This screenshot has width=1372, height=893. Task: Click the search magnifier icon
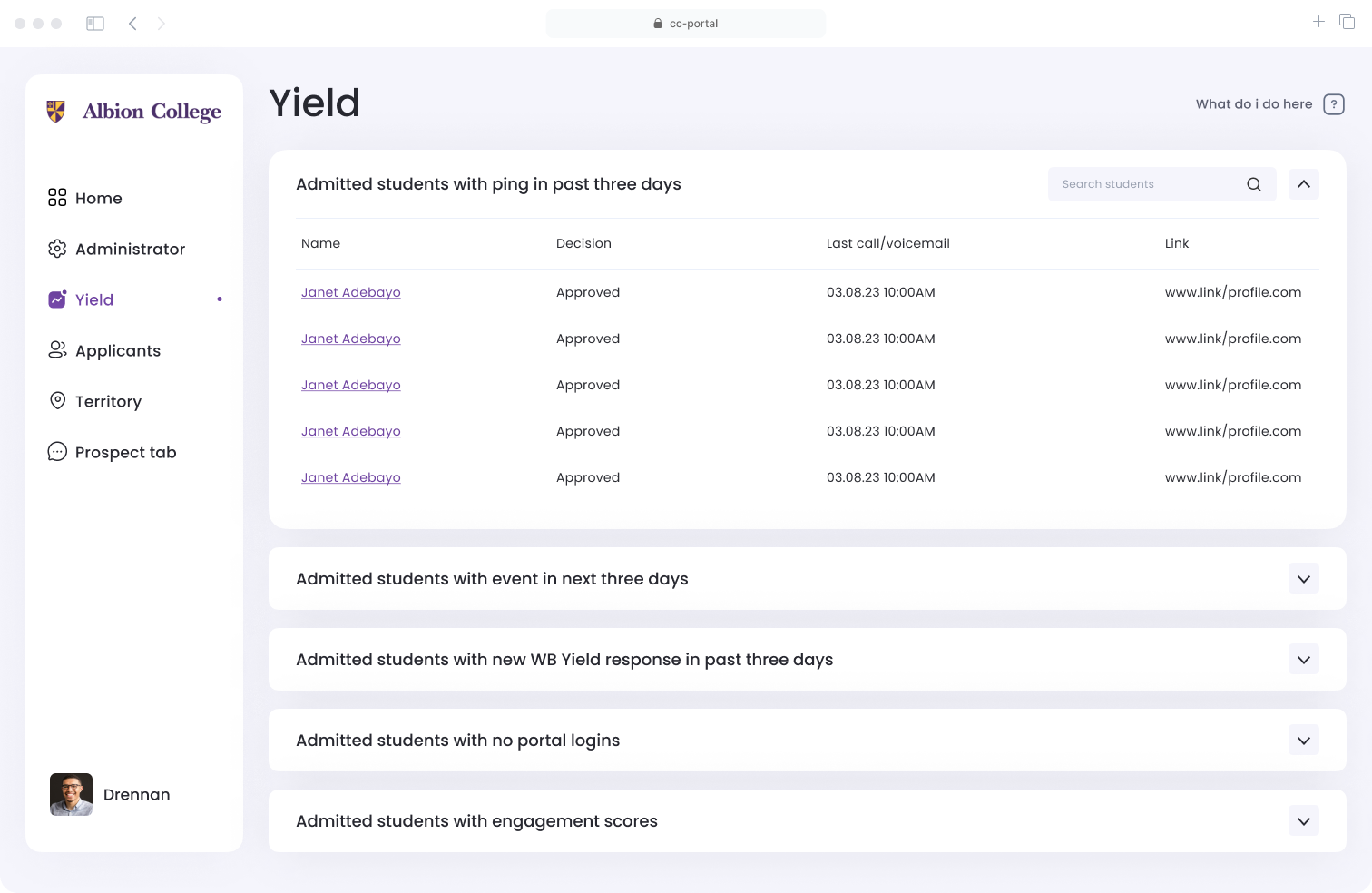point(1254,184)
